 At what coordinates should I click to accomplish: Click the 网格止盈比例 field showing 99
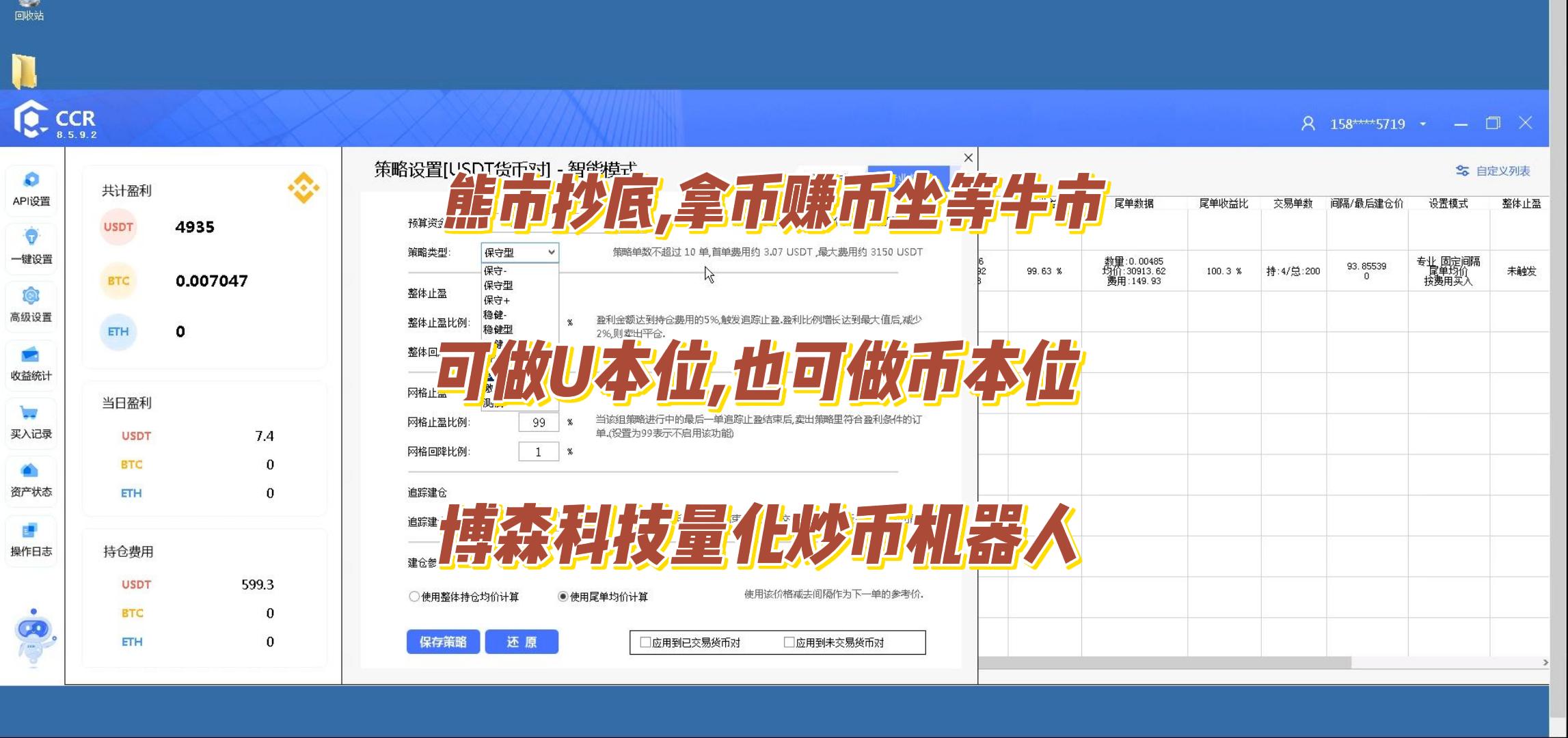[x=539, y=423]
